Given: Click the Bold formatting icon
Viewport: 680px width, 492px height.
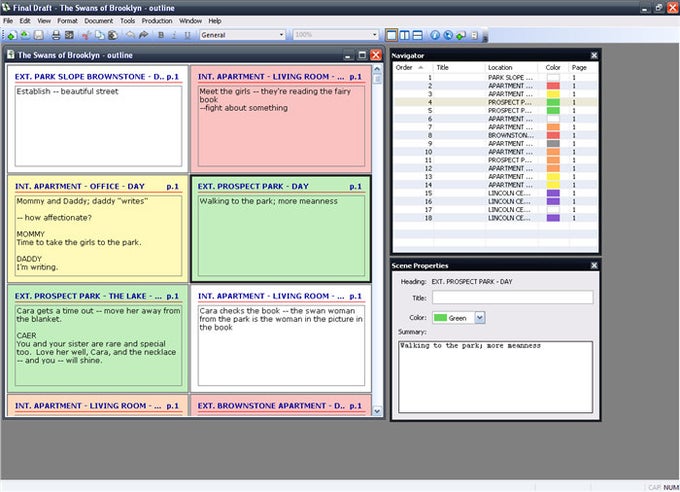Looking at the screenshot, I should (x=161, y=35).
